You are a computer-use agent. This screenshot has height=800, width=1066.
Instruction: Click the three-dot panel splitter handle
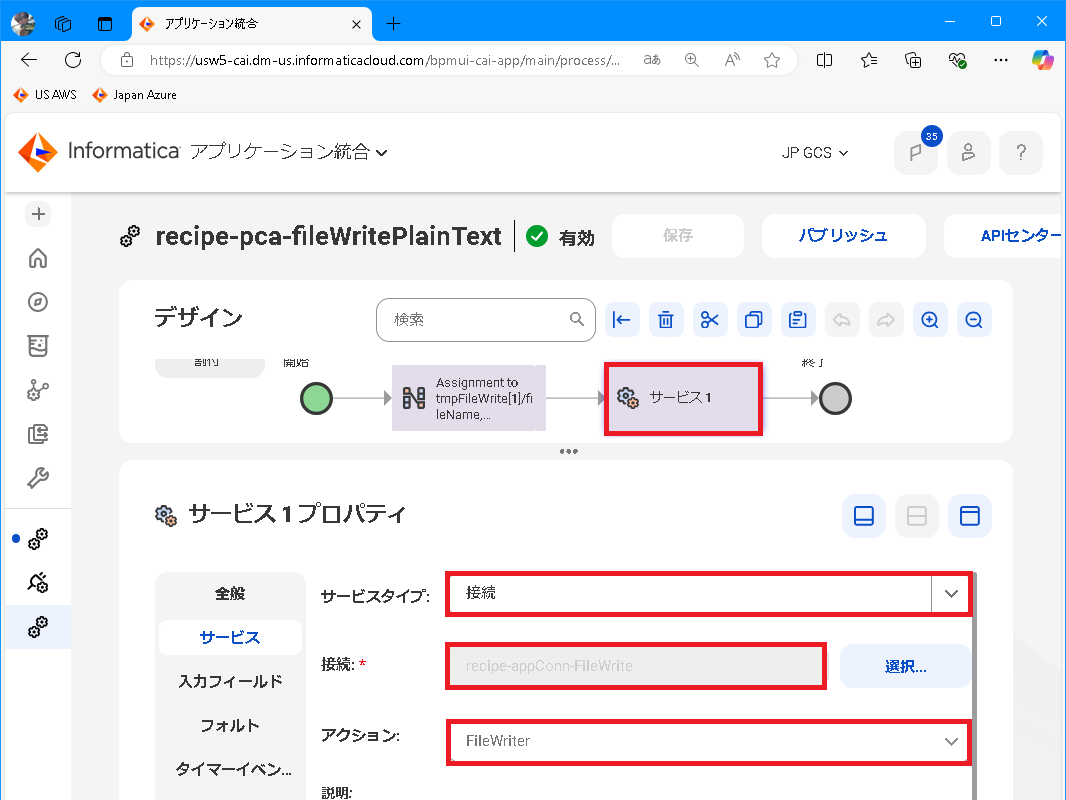point(568,451)
